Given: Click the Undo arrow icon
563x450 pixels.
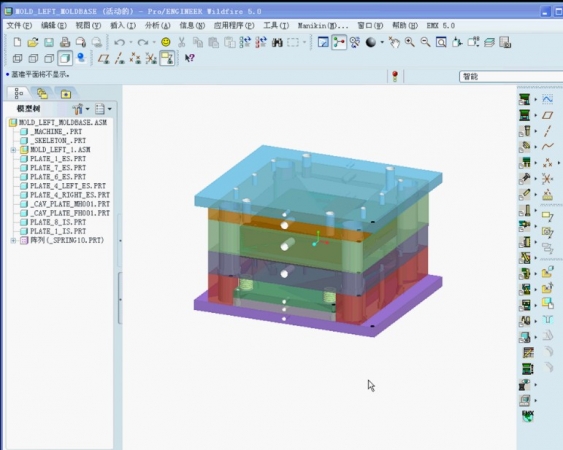Looking at the screenshot, I should (x=119, y=42).
